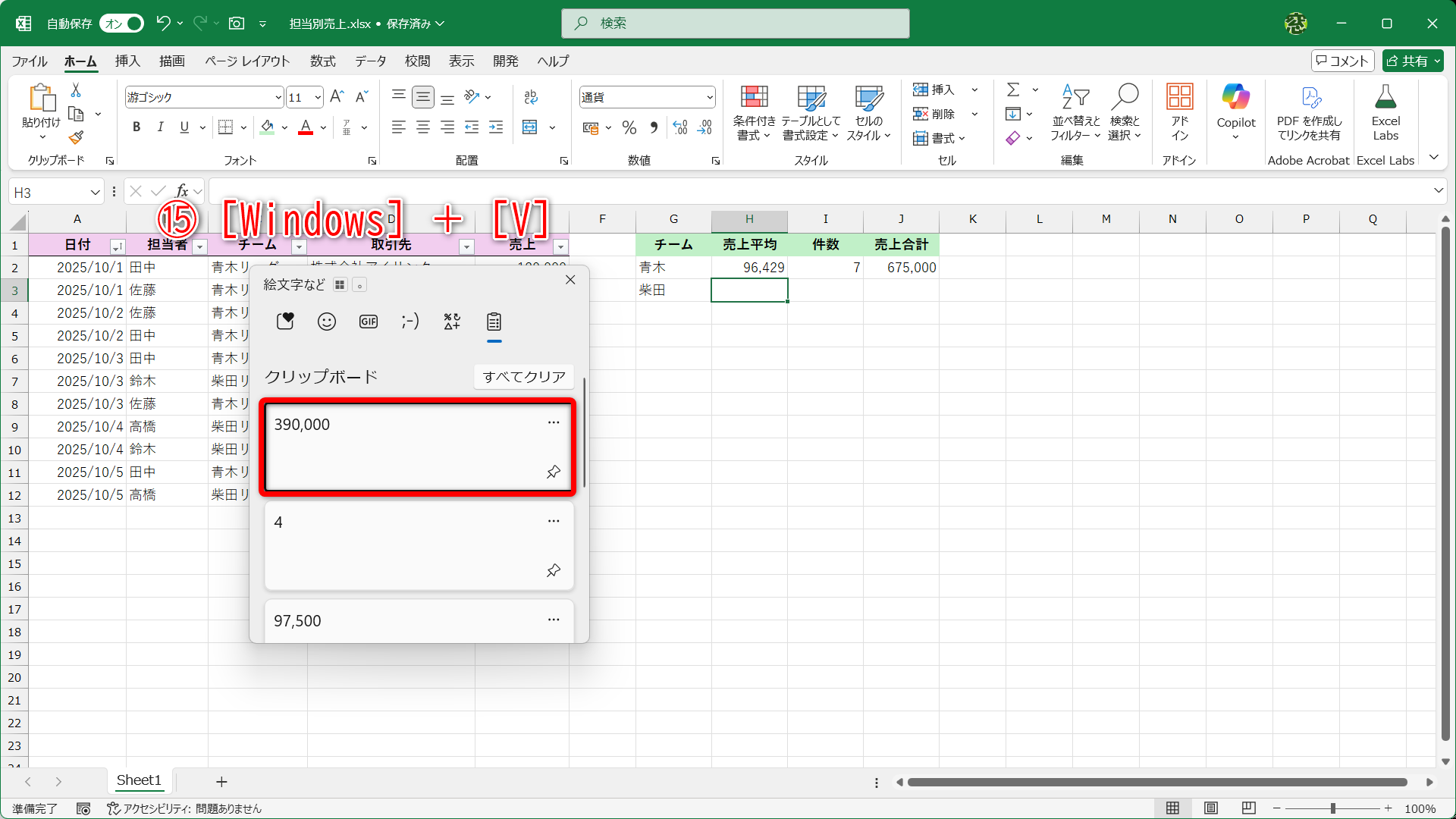Screen dimensions: 1456x819
Task: Switch to the データ ribbon tab
Action: 370,61
